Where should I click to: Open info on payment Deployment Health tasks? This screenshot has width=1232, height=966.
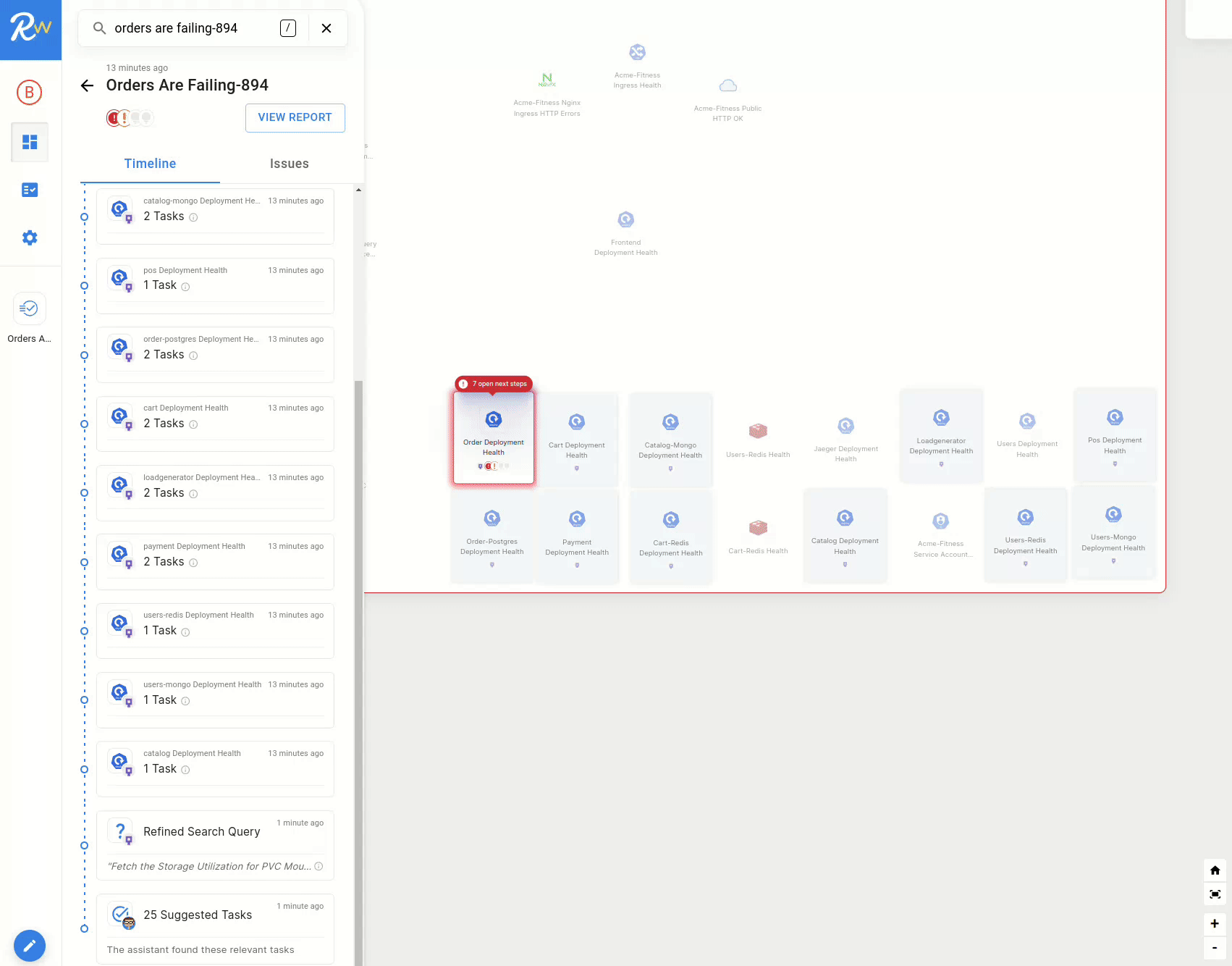(193, 563)
